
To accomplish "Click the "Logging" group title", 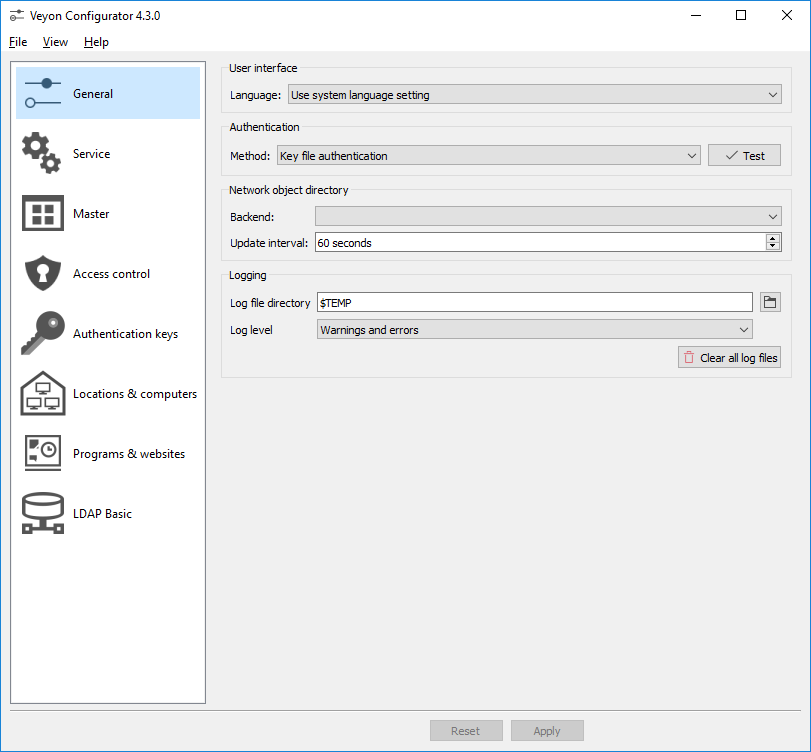I will 248,275.
